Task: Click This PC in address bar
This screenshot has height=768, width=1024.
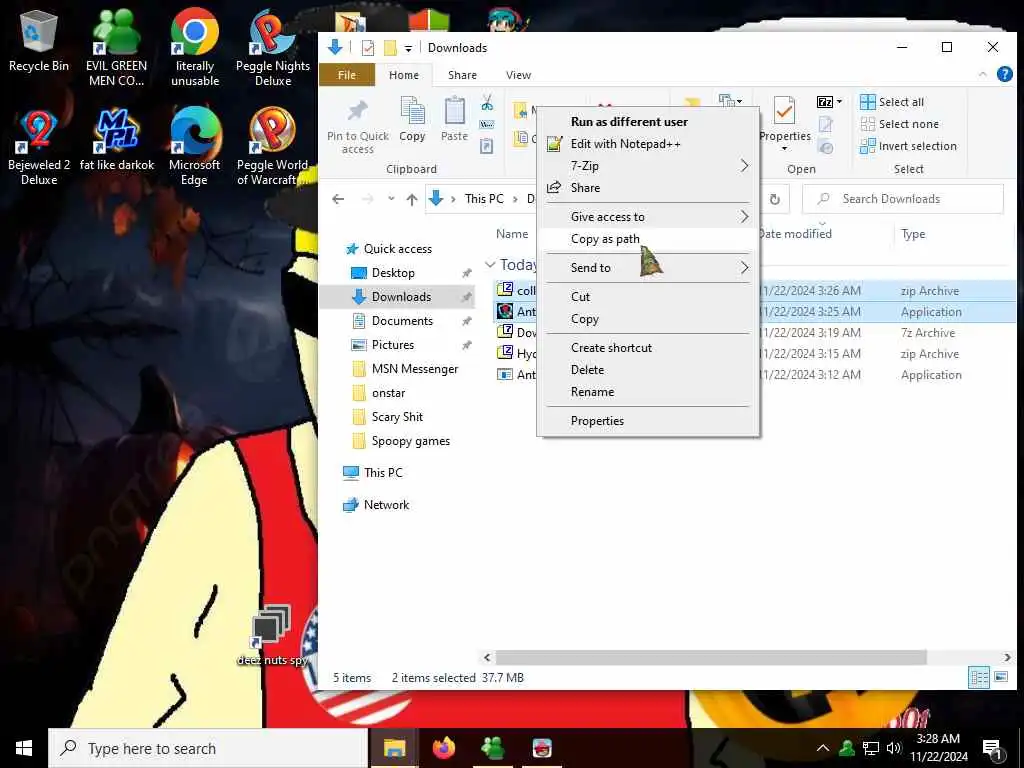Action: coord(484,199)
